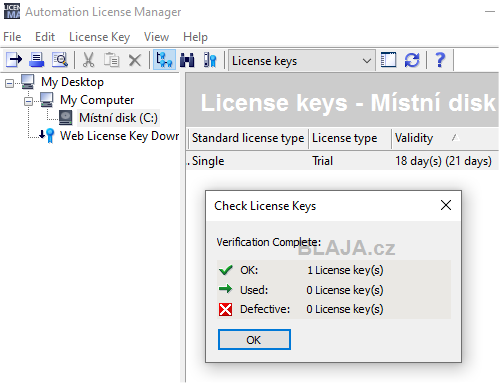This screenshot has height=383, width=499.
Task: Open the File menu
Action: (x=12, y=37)
